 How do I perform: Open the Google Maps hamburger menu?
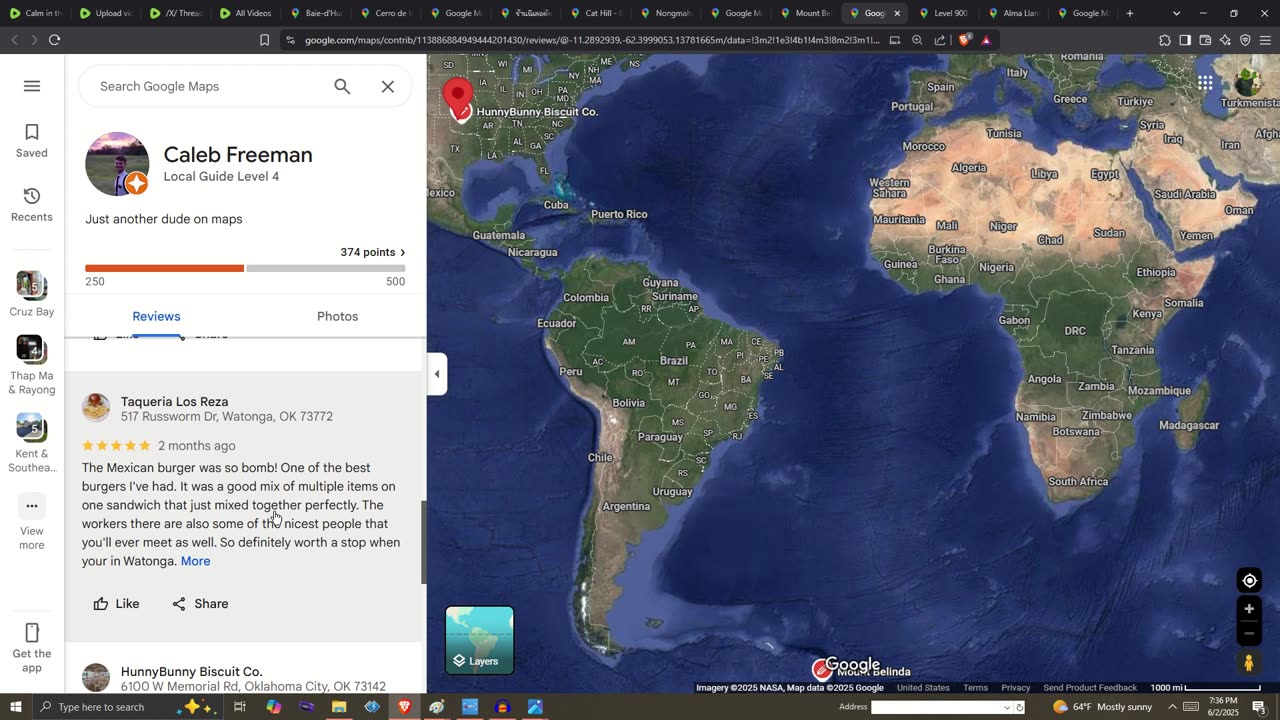coord(32,86)
